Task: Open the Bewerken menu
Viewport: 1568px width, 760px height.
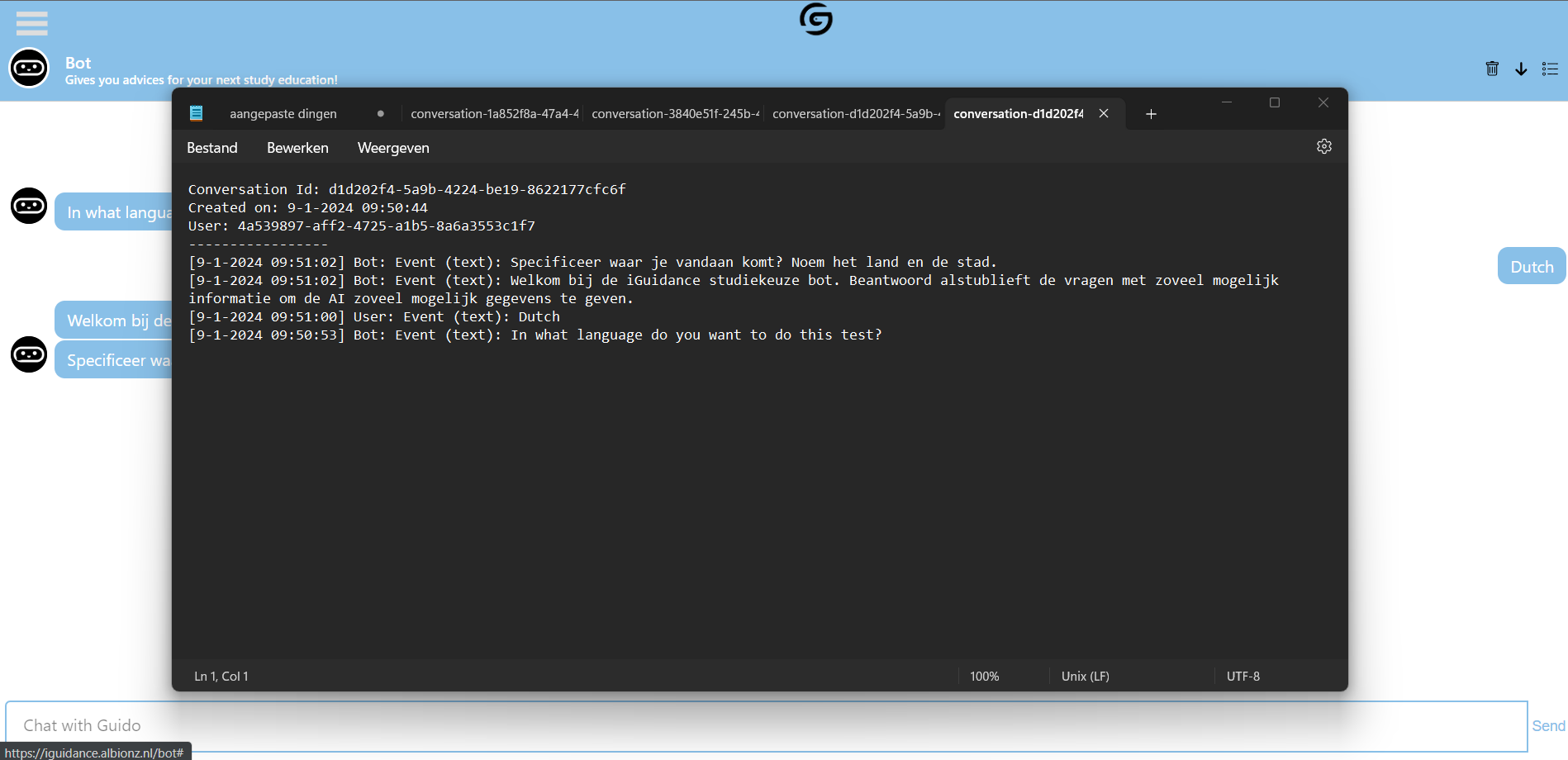Action: pyautogui.click(x=297, y=148)
